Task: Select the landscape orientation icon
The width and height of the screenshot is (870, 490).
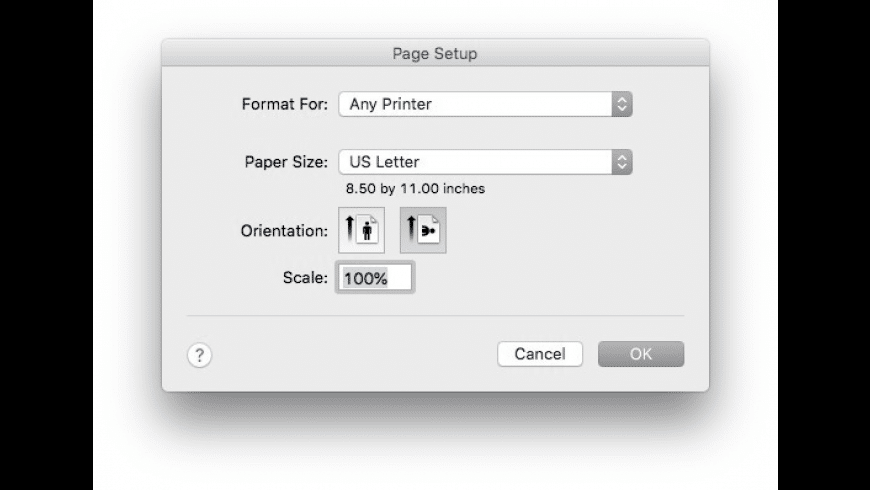Action: pyautogui.click(x=423, y=231)
